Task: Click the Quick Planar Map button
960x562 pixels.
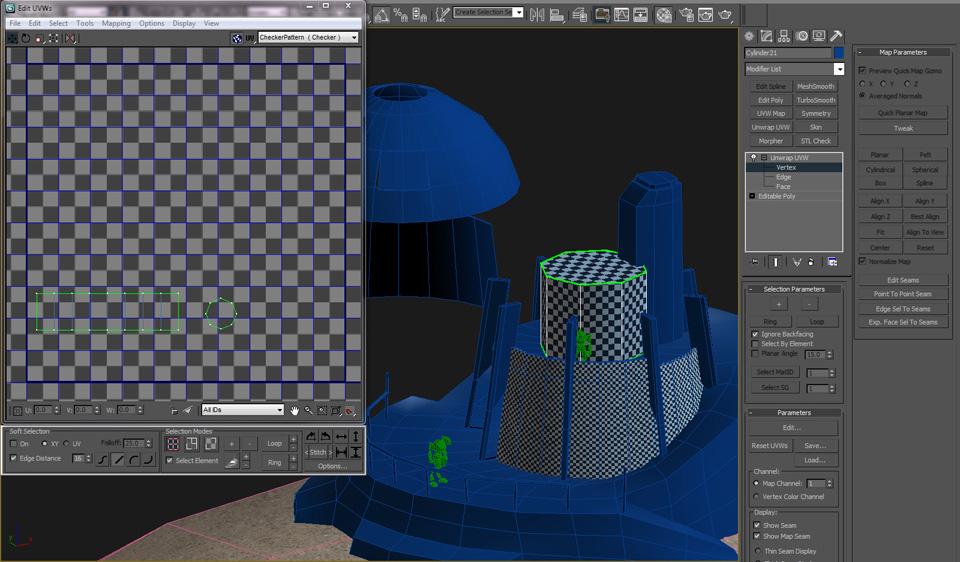Action: point(903,113)
